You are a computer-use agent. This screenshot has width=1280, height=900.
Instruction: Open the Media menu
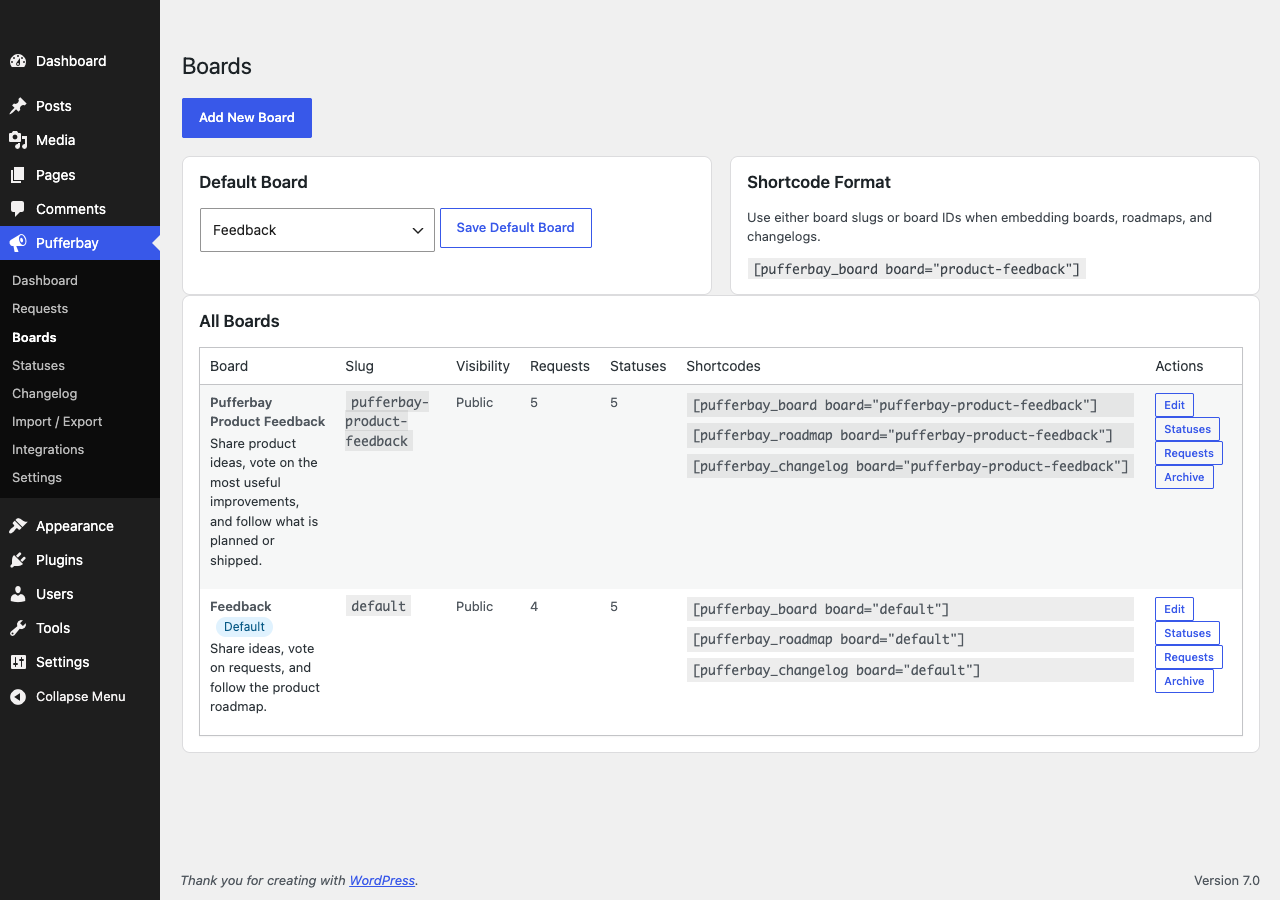80,140
